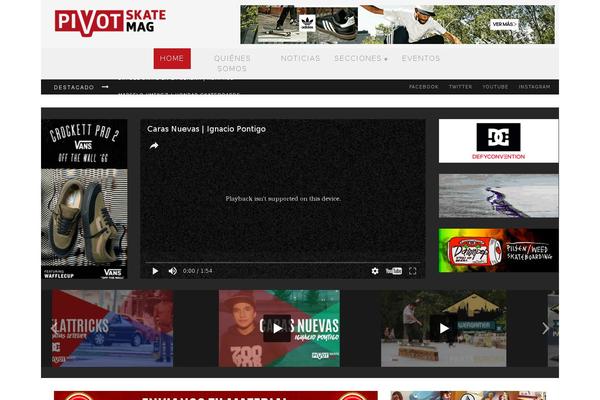Enter fullscreen with the fullscreen icon
Image resolution: width=600 pixels, height=400 pixels.
[412, 271]
